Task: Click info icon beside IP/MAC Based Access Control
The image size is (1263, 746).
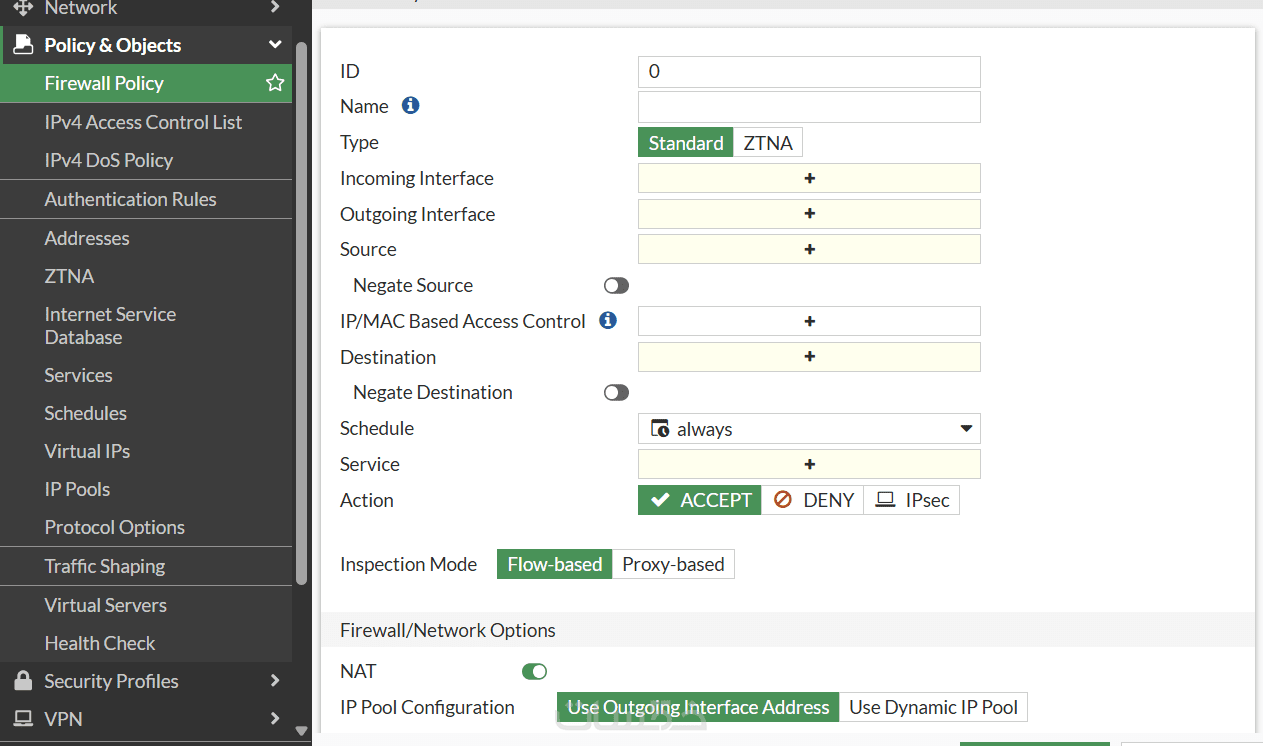Action: point(607,321)
